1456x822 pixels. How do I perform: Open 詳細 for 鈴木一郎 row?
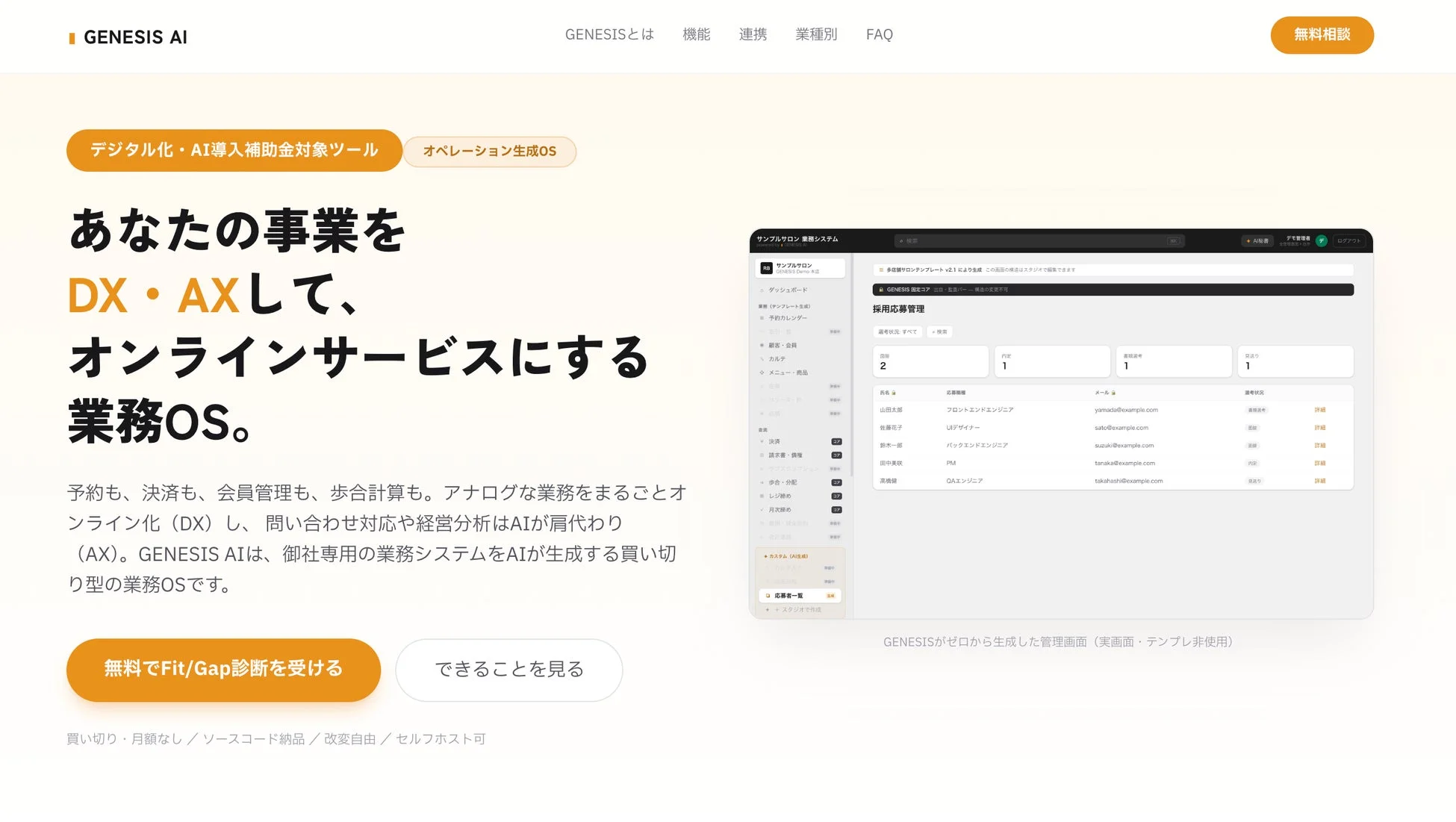pos(1320,446)
